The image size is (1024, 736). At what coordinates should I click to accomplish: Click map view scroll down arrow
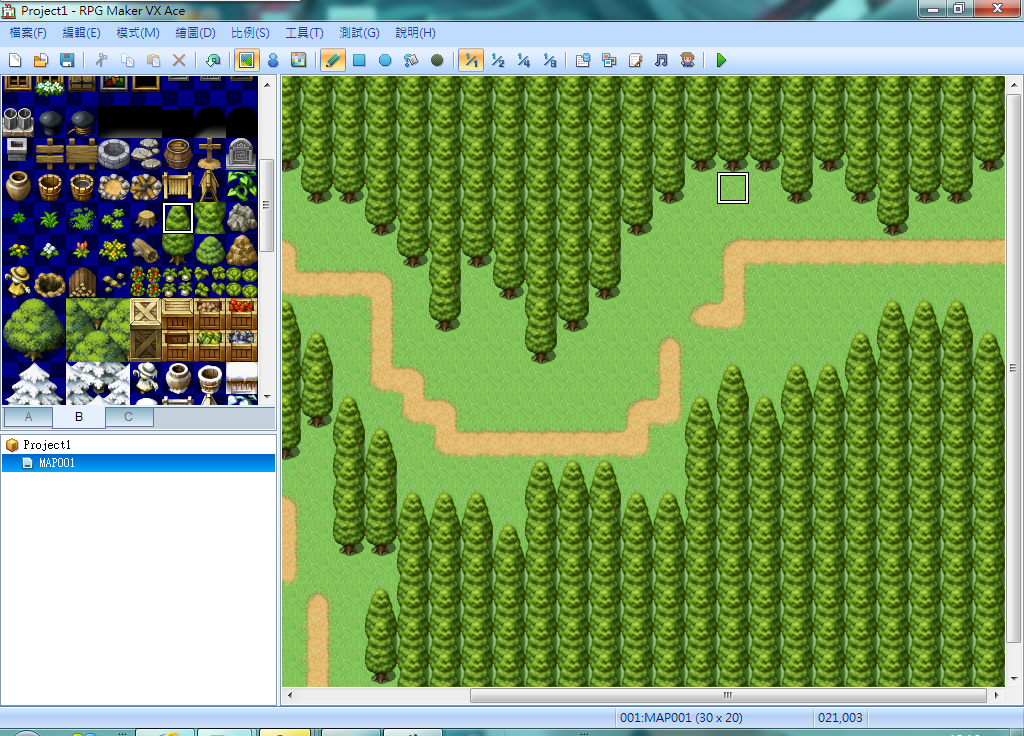1014,679
